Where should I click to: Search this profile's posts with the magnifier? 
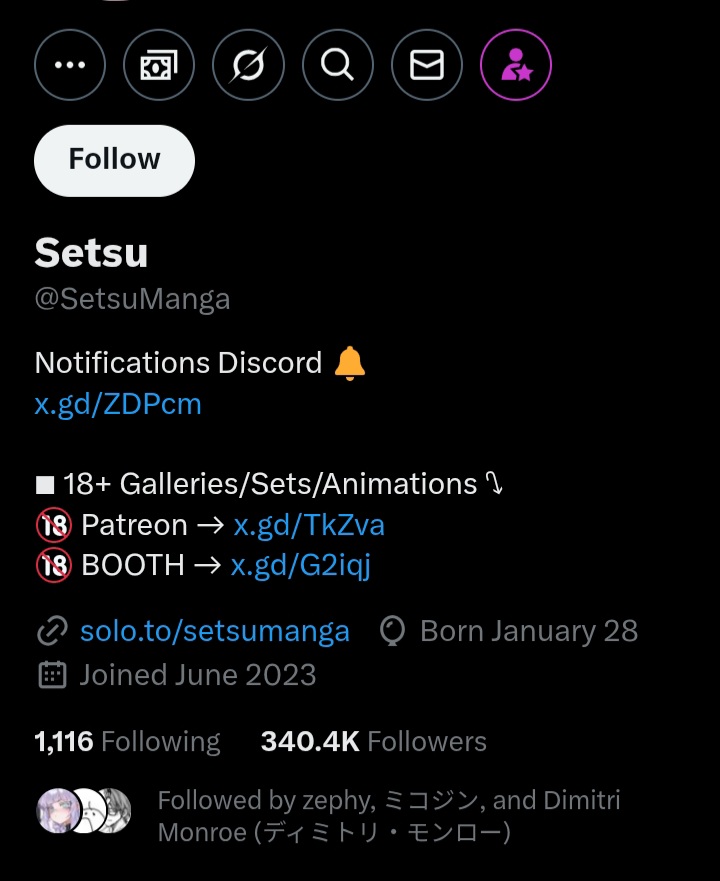coord(338,65)
